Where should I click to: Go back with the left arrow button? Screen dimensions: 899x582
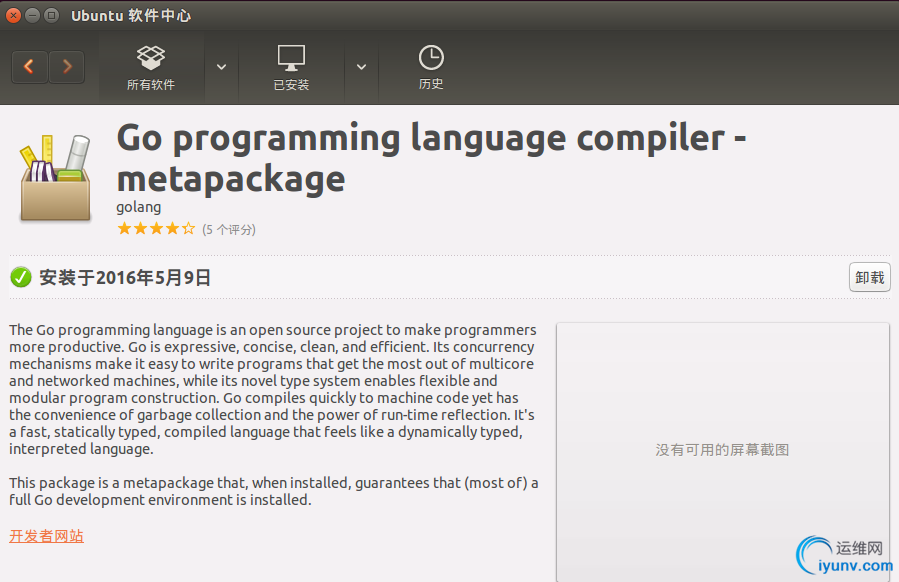[x=29, y=67]
